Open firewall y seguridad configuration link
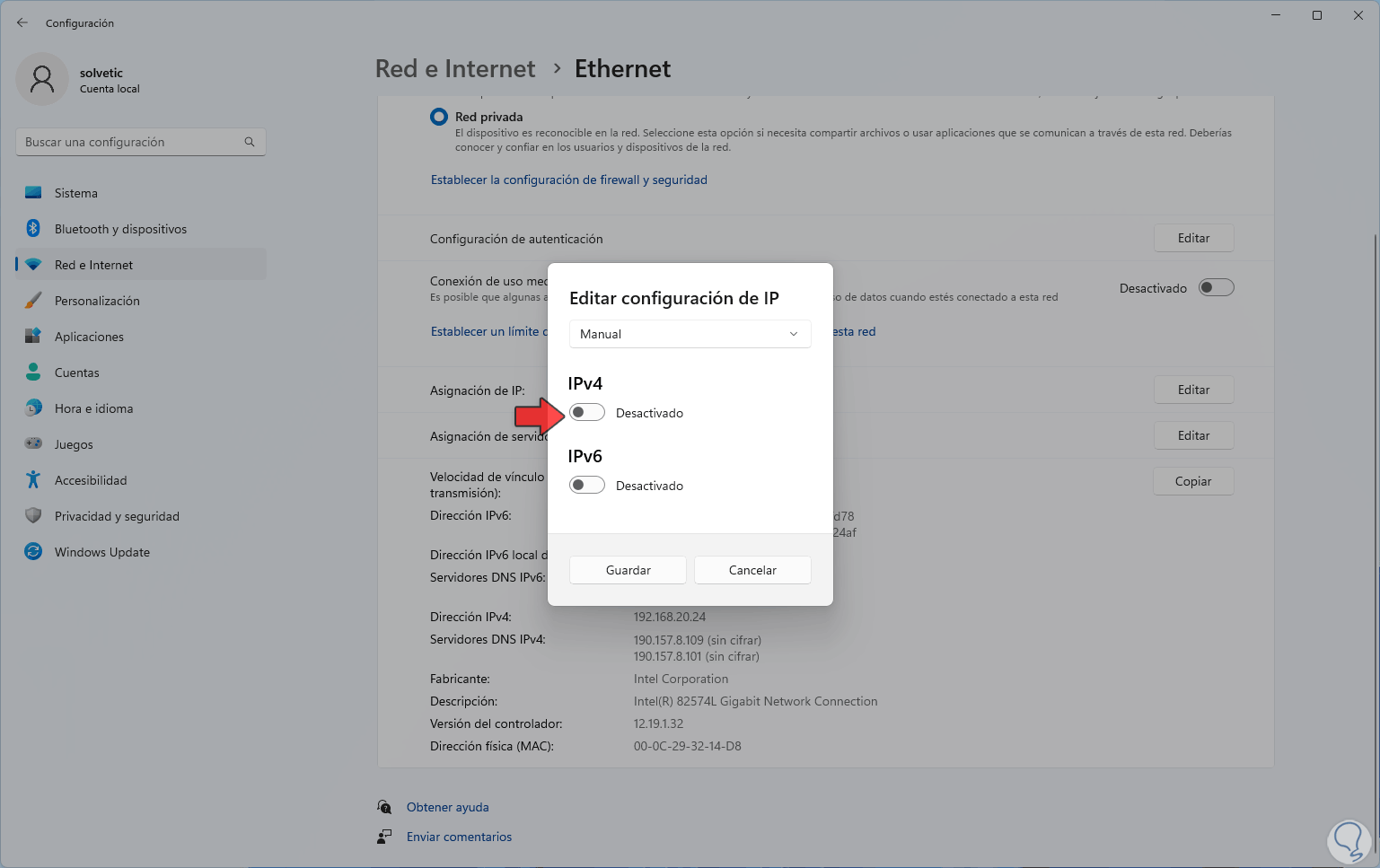Screen dimensions: 1380x868 (568, 180)
